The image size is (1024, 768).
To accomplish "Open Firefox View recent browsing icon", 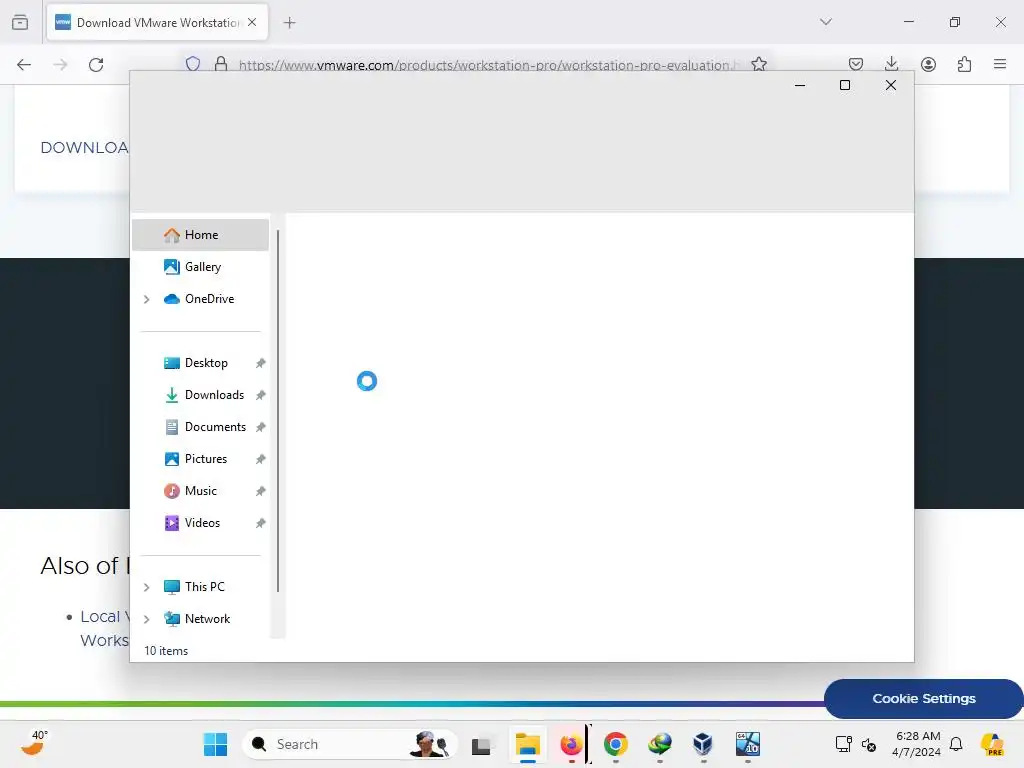I will tap(20, 23).
